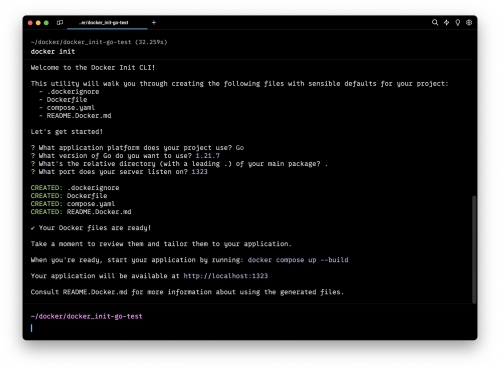Viewport: 500px width, 370px height.
Task: Click the answer 'Go' for application platform
Action: point(240,148)
